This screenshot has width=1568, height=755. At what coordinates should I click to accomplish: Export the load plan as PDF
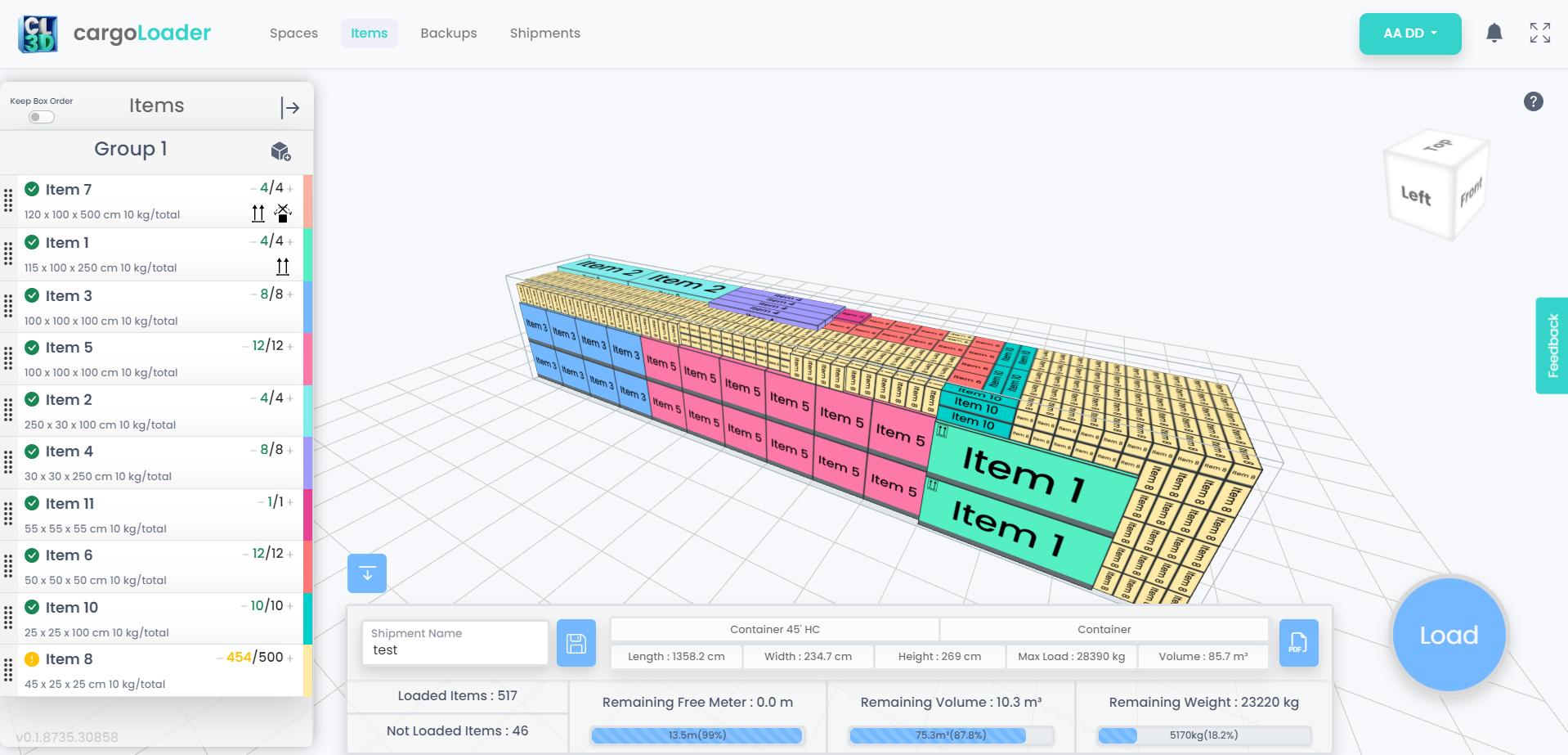coord(1297,643)
